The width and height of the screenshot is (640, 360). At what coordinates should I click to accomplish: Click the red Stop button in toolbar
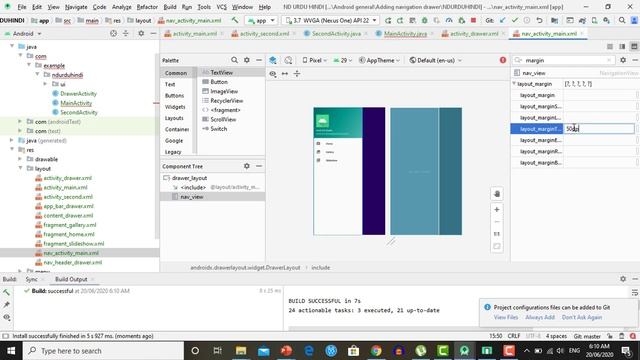point(473,20)
